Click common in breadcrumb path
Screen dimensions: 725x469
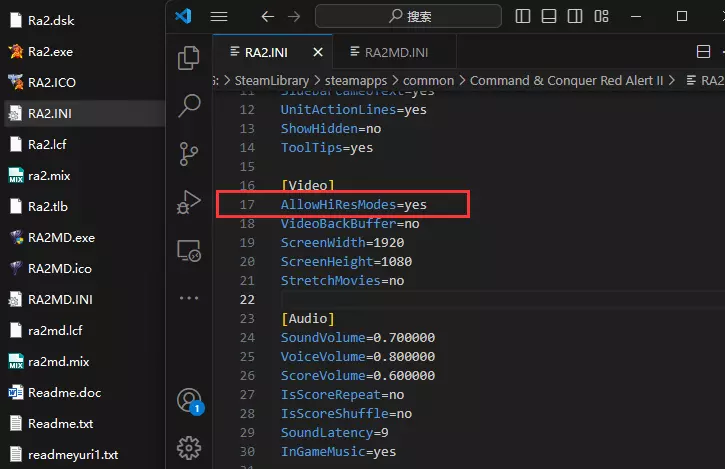428,80
